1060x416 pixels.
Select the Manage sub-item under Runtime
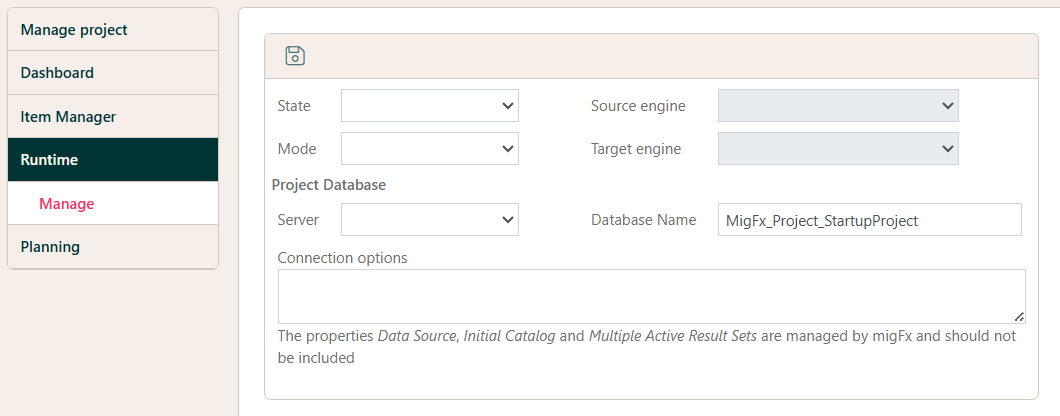[67, 204]
